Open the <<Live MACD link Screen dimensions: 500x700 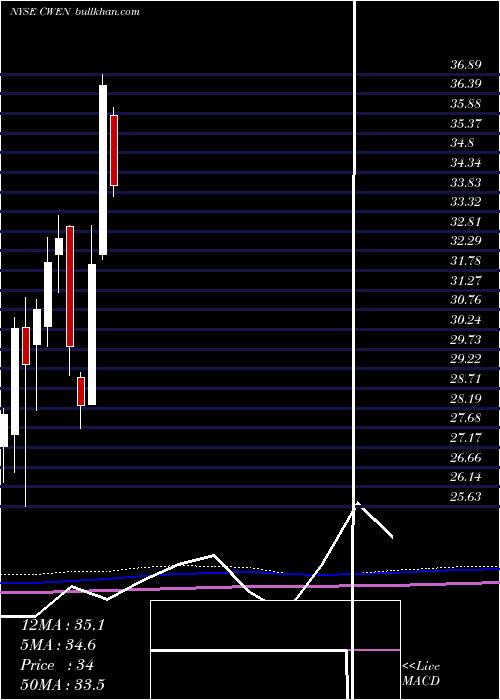[421, 674]
